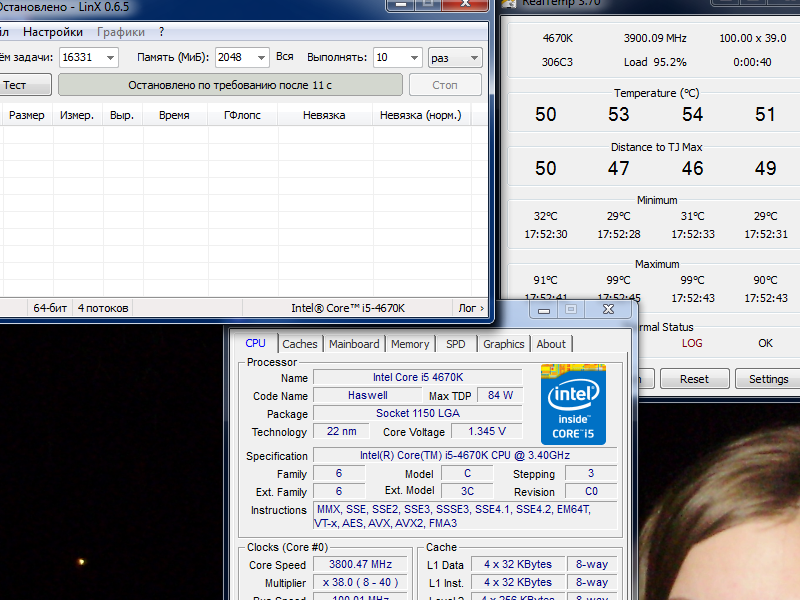800x600 pixels.
Task: Click the Core Voltage value 1.345 V
Action: [487, 431]
